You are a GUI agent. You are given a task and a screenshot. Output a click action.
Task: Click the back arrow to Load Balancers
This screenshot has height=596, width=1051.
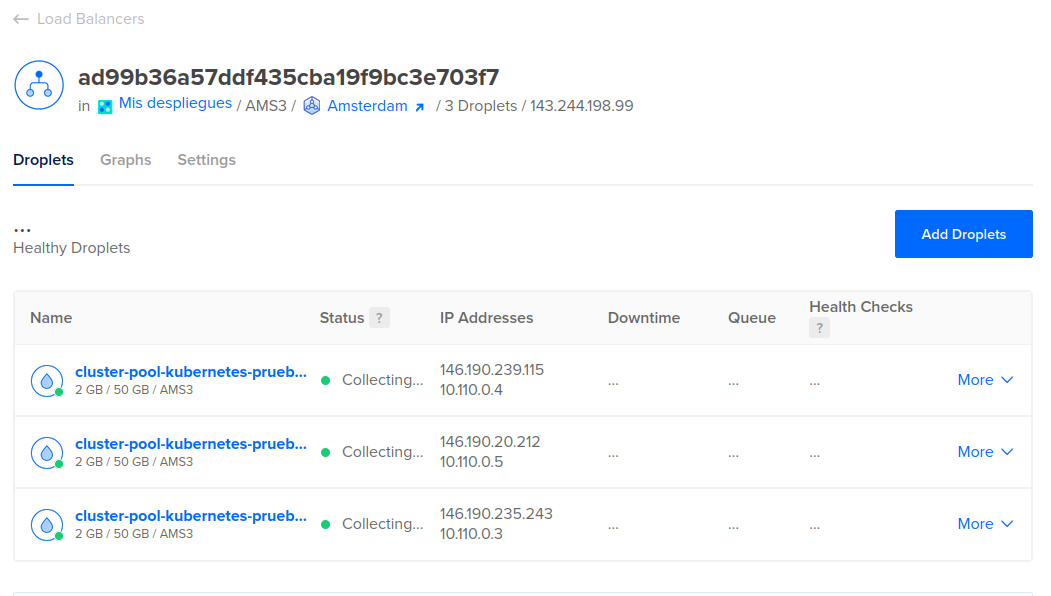coord(21,19)
